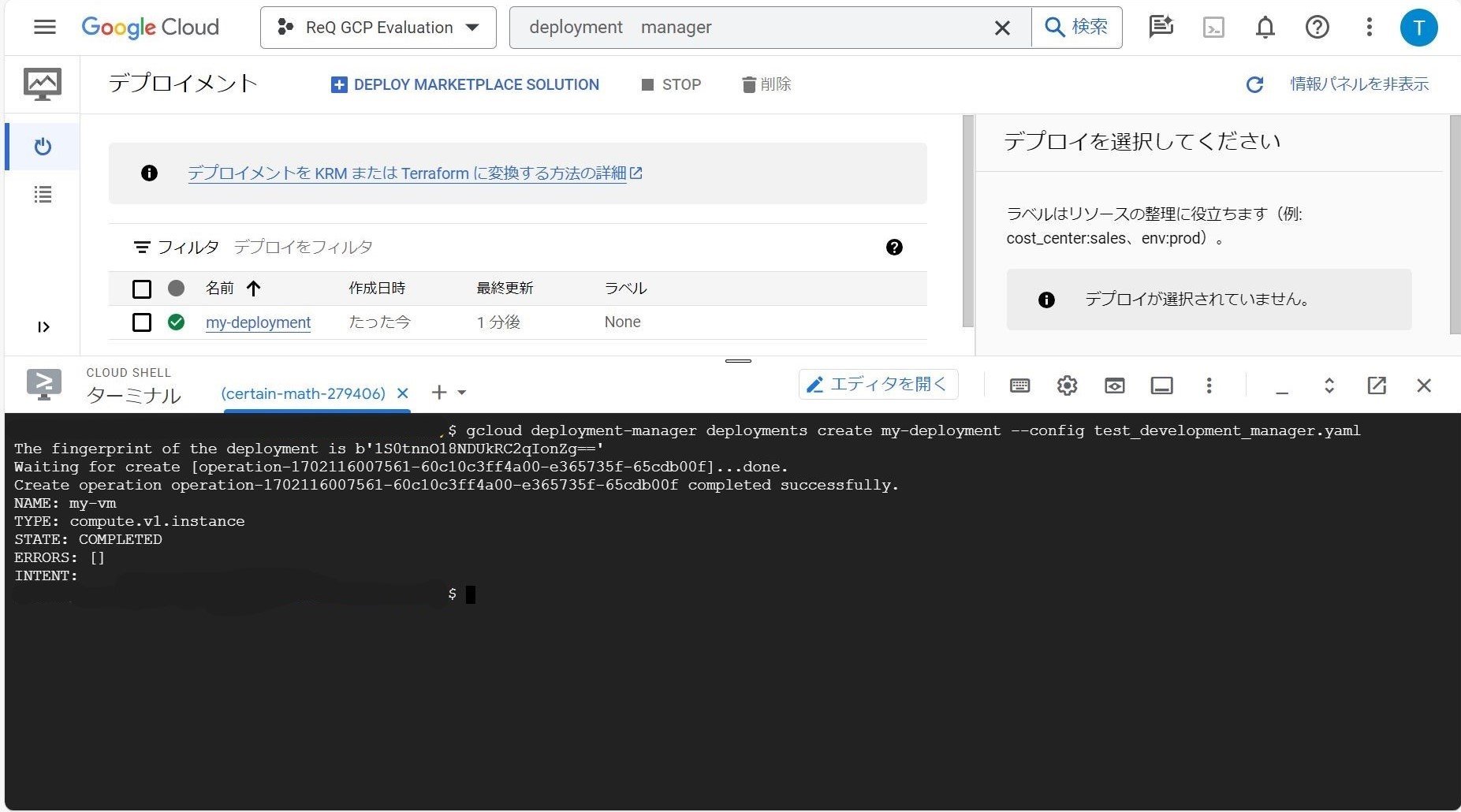1461x812 pixels.
Task: Click the デプロイが選択されていません info message
Action: (x=1209, y=300)
